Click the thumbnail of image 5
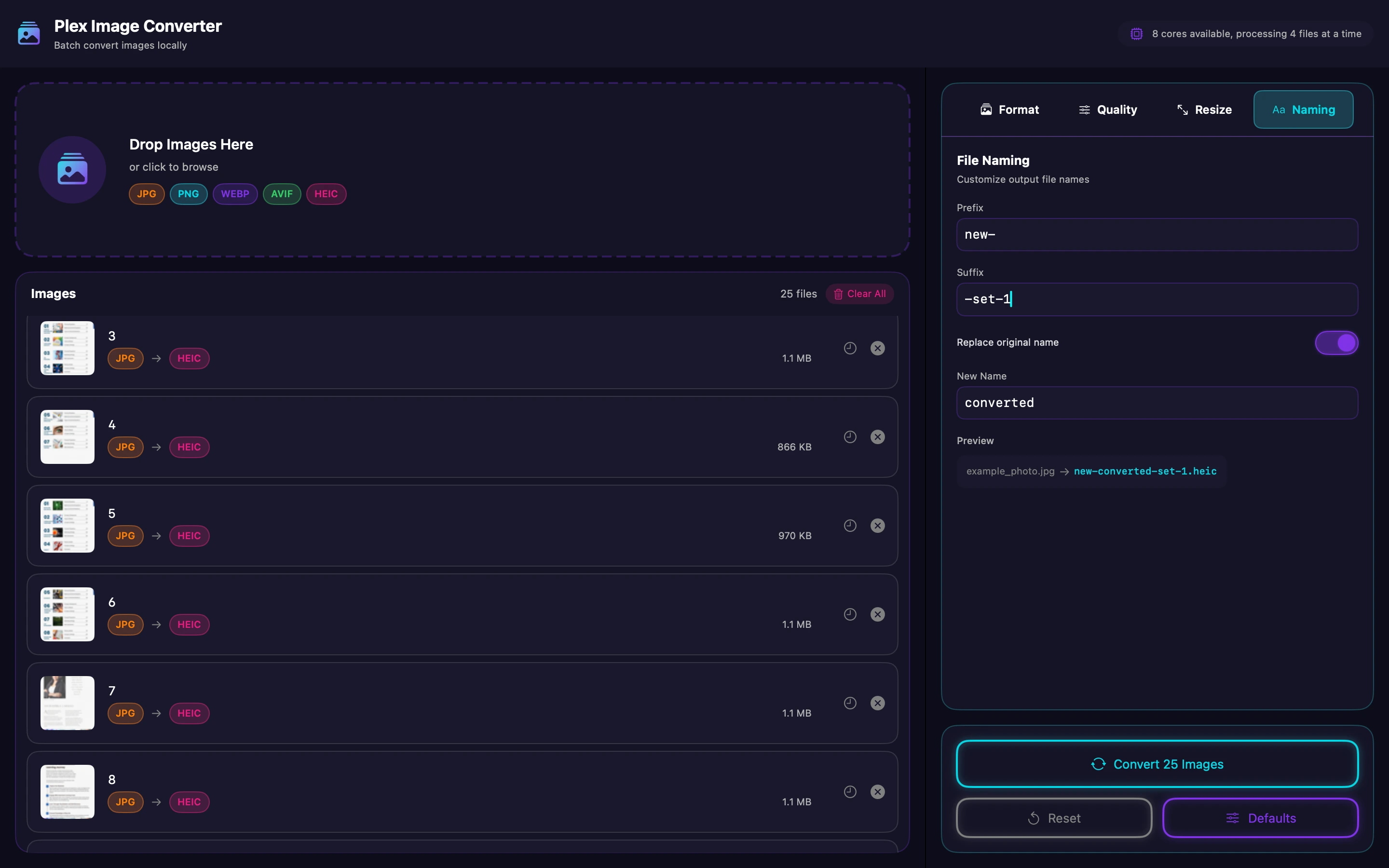This screenshot has width=1389, height=868. (67, 525)
